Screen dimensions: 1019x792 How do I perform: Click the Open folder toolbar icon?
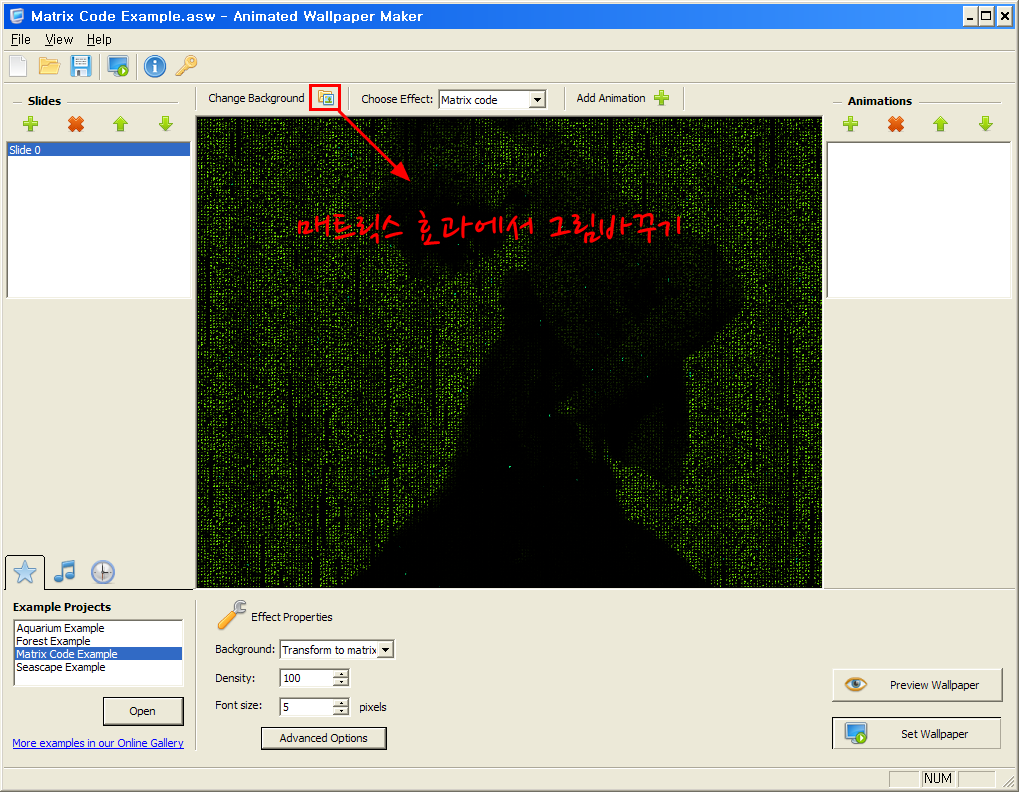(x=49, y=66)
